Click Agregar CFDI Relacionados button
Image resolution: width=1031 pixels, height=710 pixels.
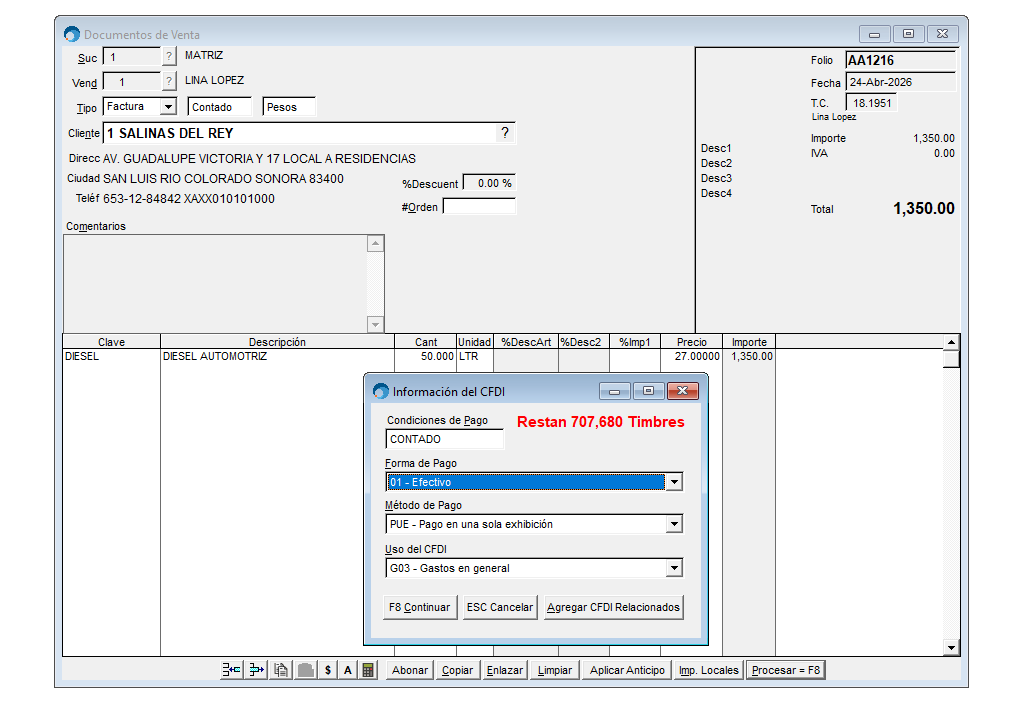tap(613, 607)
